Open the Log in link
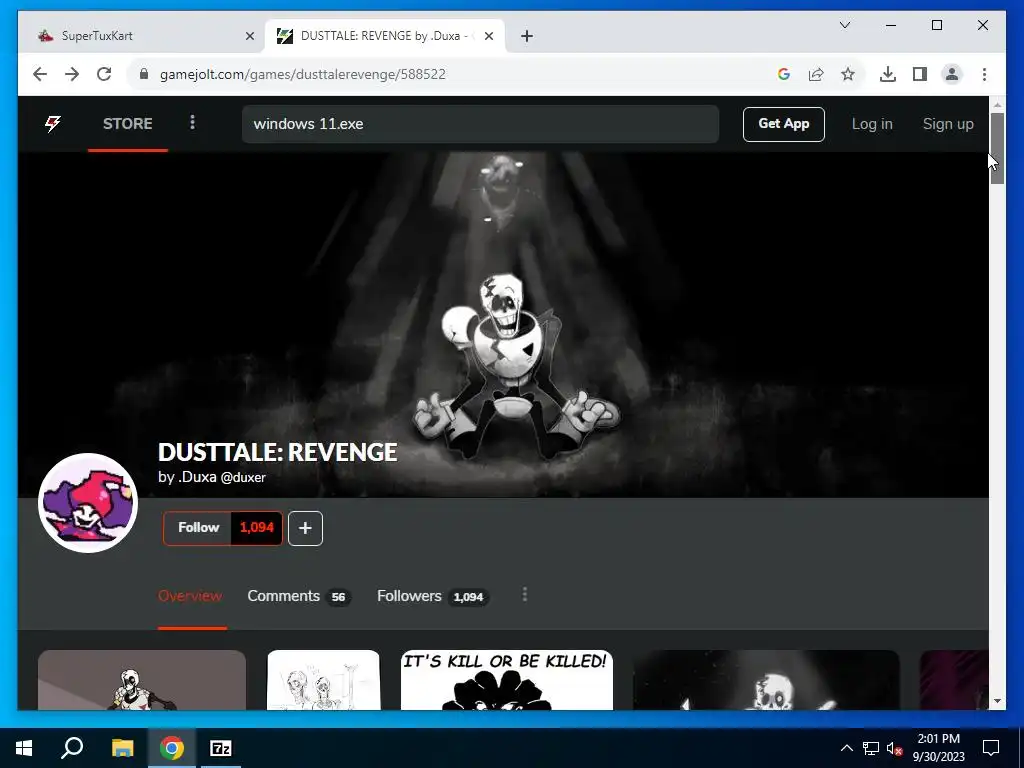 click(x=872, y=124)
